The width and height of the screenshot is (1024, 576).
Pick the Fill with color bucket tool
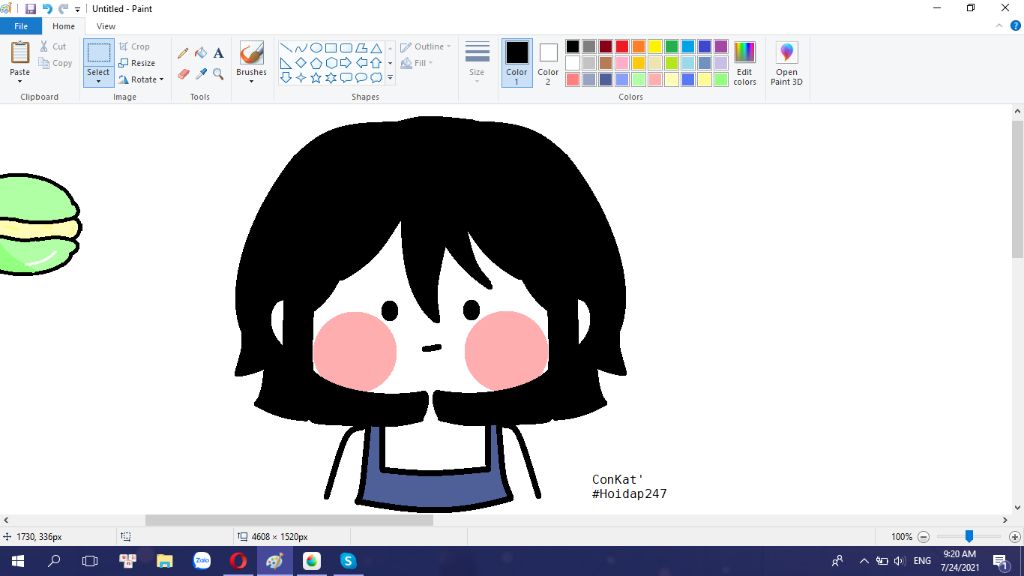[200, 53]
